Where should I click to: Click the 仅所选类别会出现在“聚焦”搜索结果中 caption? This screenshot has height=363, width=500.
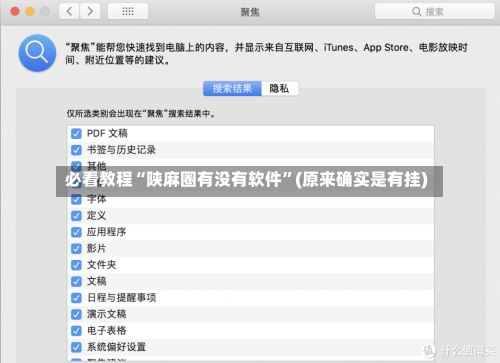click(x=141, y=114)
